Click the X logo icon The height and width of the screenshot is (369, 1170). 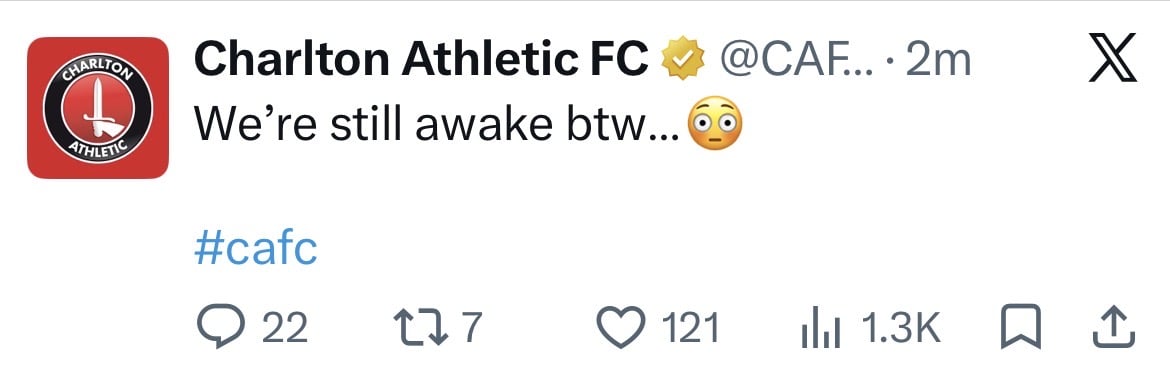click(x=1113, y=58)
